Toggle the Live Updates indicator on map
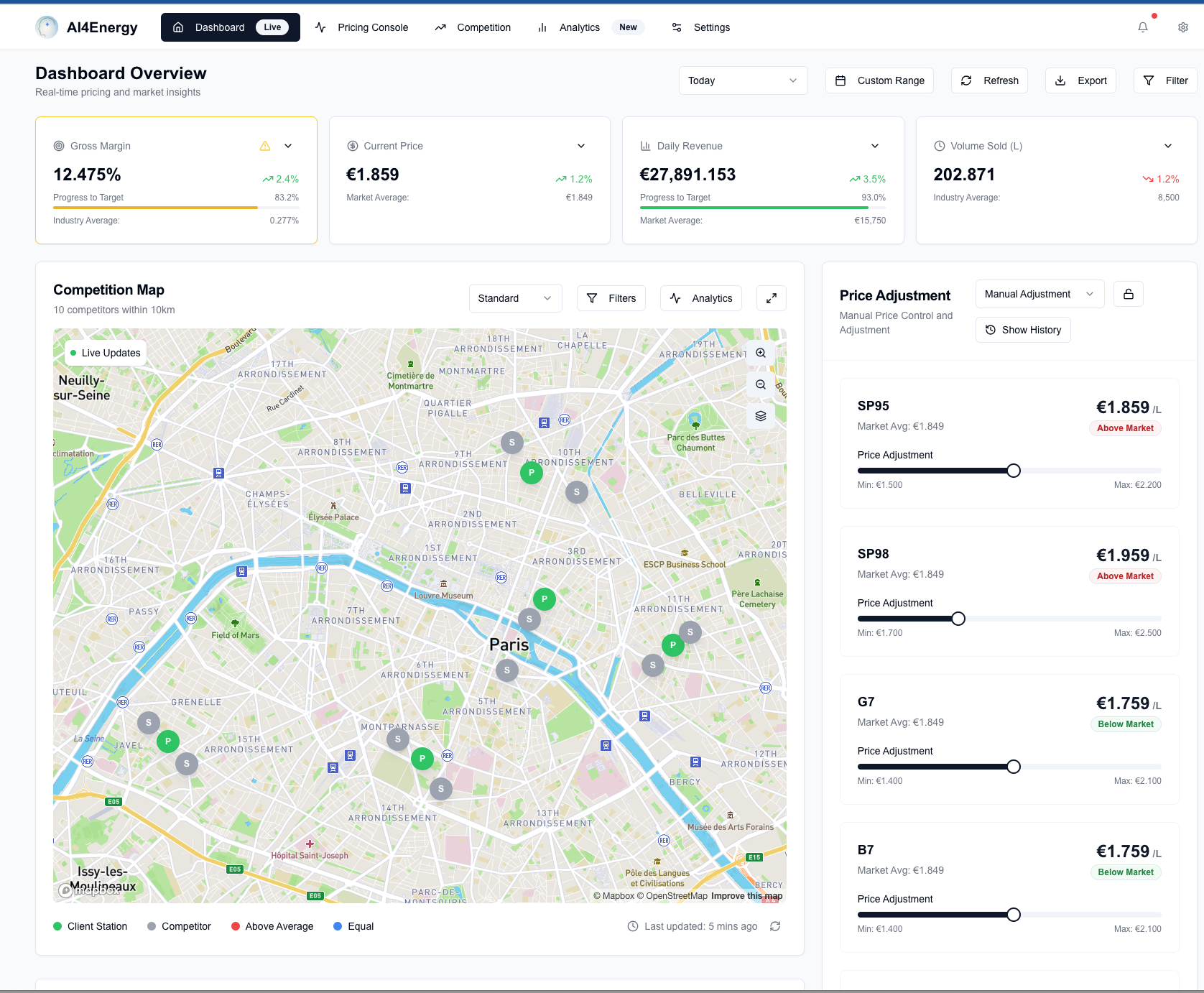 pos(105,353)
